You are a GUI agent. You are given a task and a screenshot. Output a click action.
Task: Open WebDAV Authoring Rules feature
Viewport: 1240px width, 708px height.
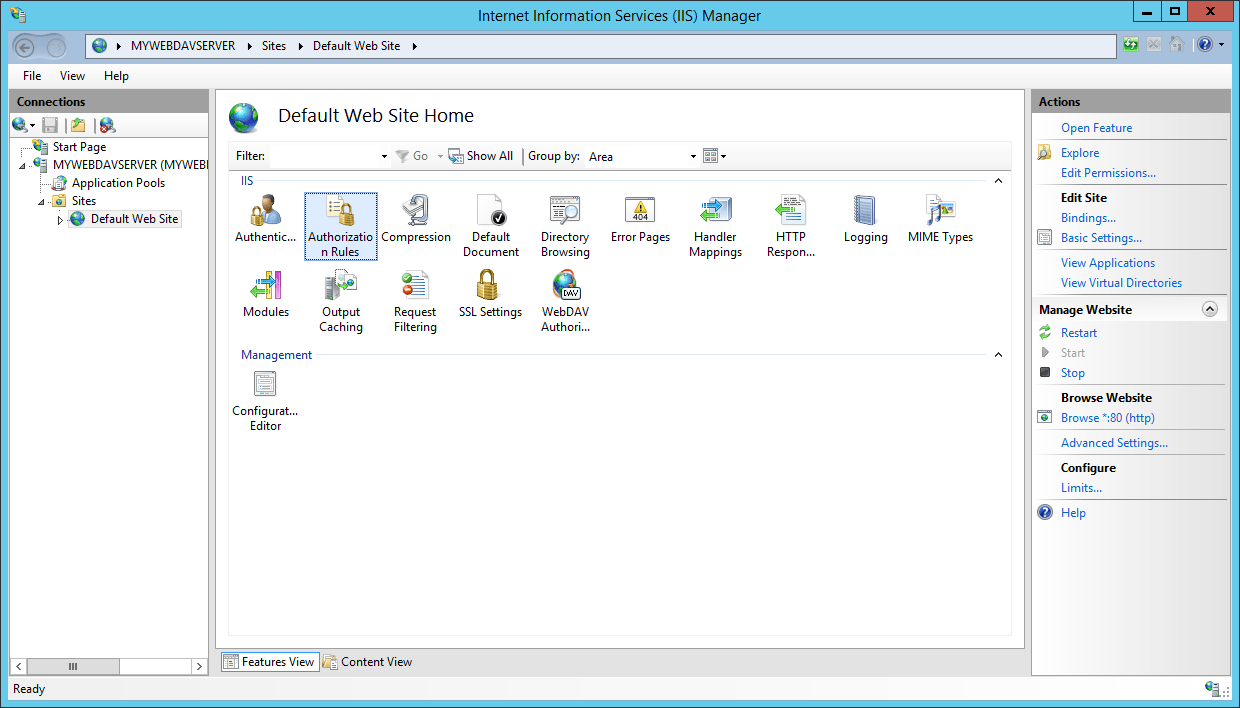coord(565,301)
